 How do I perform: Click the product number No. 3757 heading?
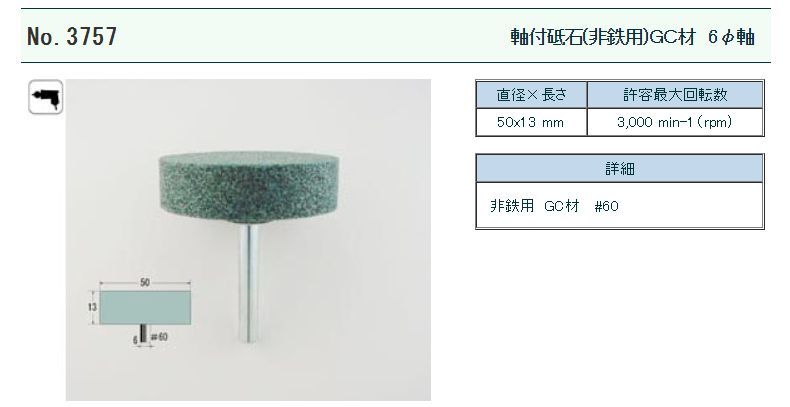(72, 36)
